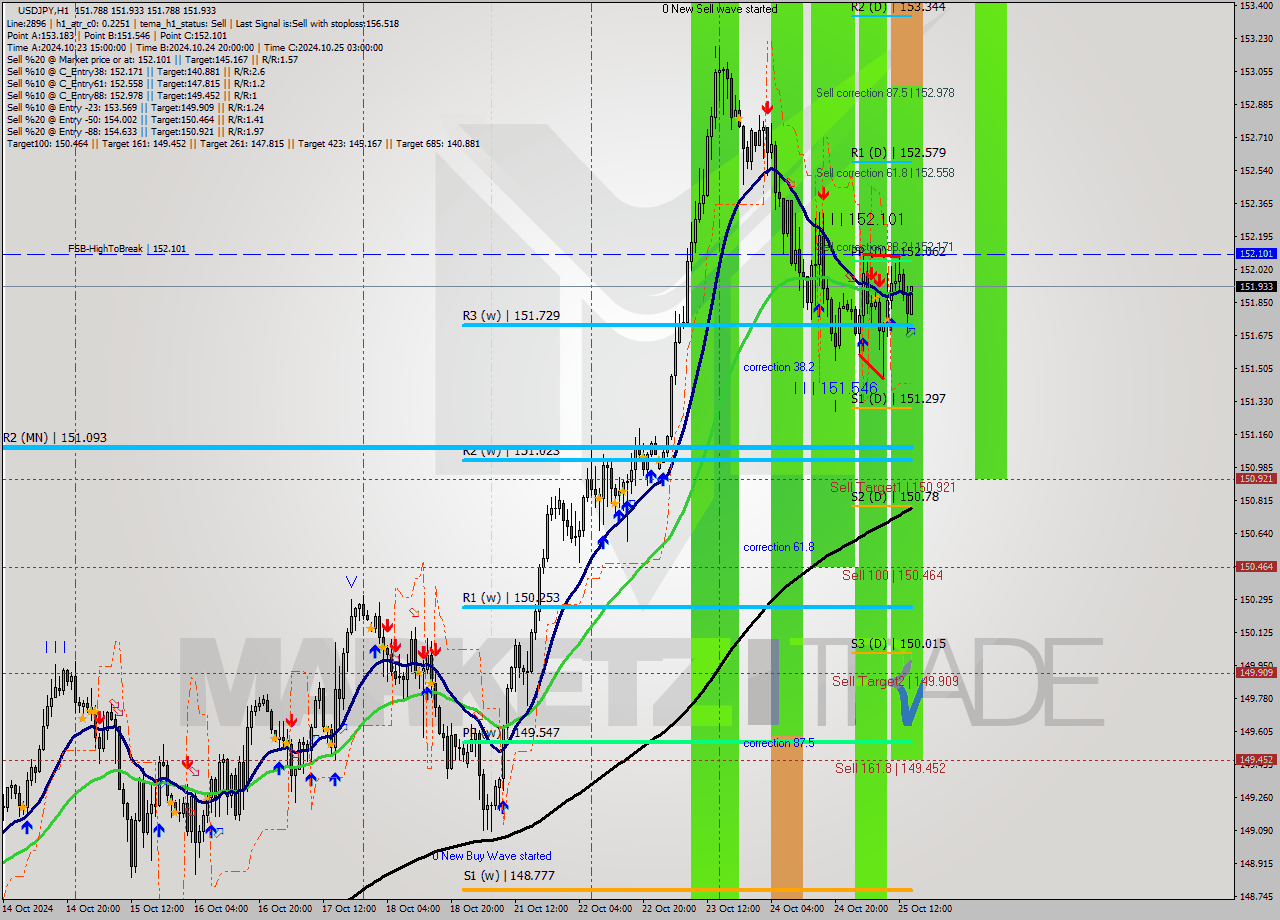Click 'Sell %20 @ Market price' info line

pyautogui.click(x=152, y=59)
